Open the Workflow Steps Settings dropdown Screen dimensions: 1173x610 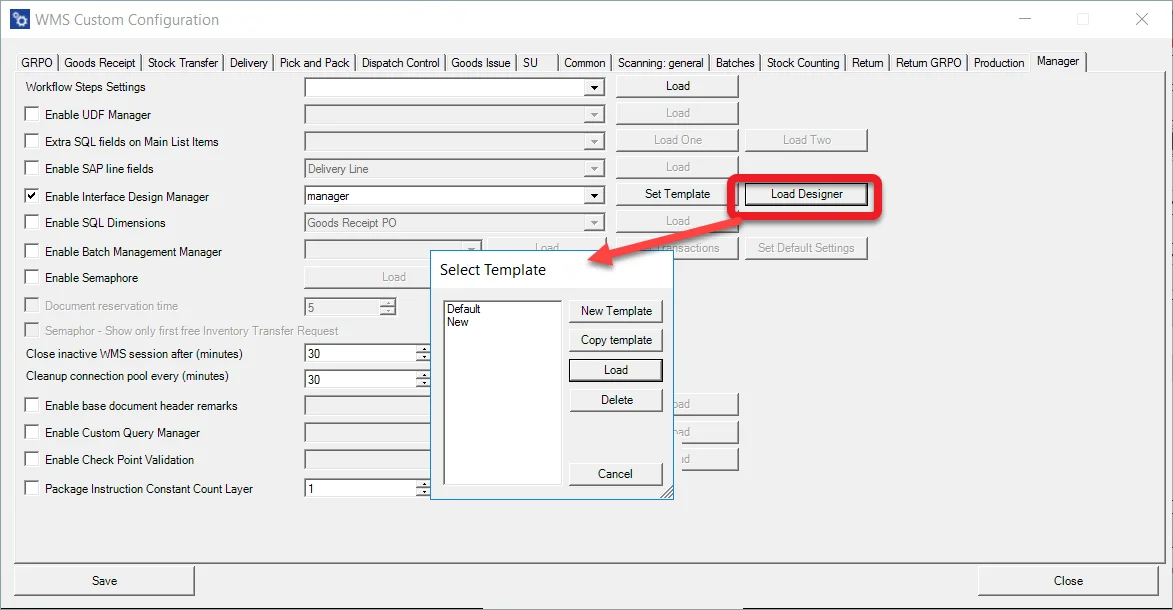[596, 86]
